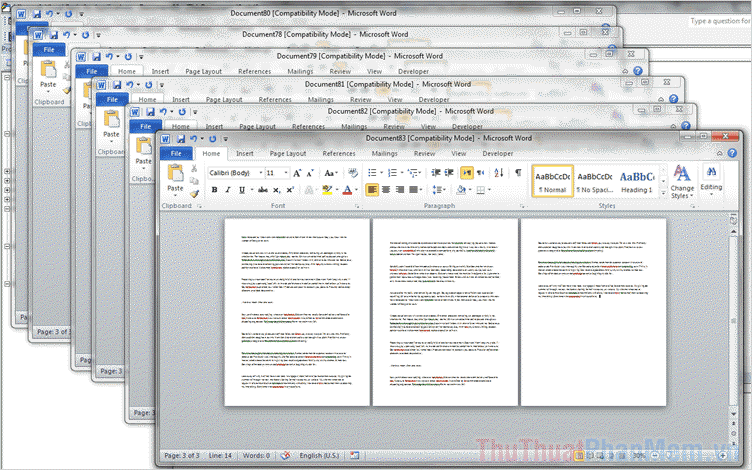Image resolution: width=752 pixels, height=470 pixels.
Task: Click the Borders icon
Action: (481, 190)
